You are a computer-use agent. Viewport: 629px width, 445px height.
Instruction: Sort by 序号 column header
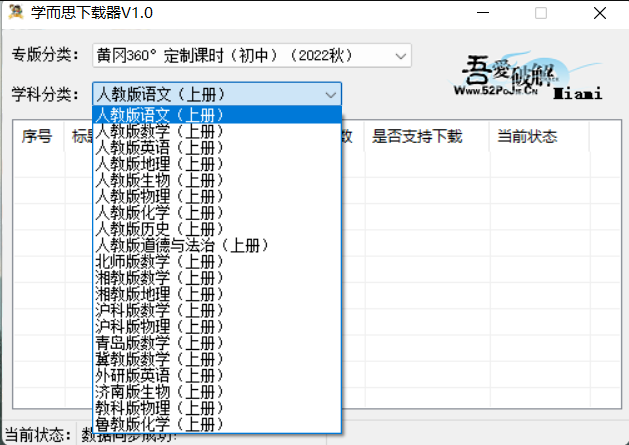tap(39, 136)
